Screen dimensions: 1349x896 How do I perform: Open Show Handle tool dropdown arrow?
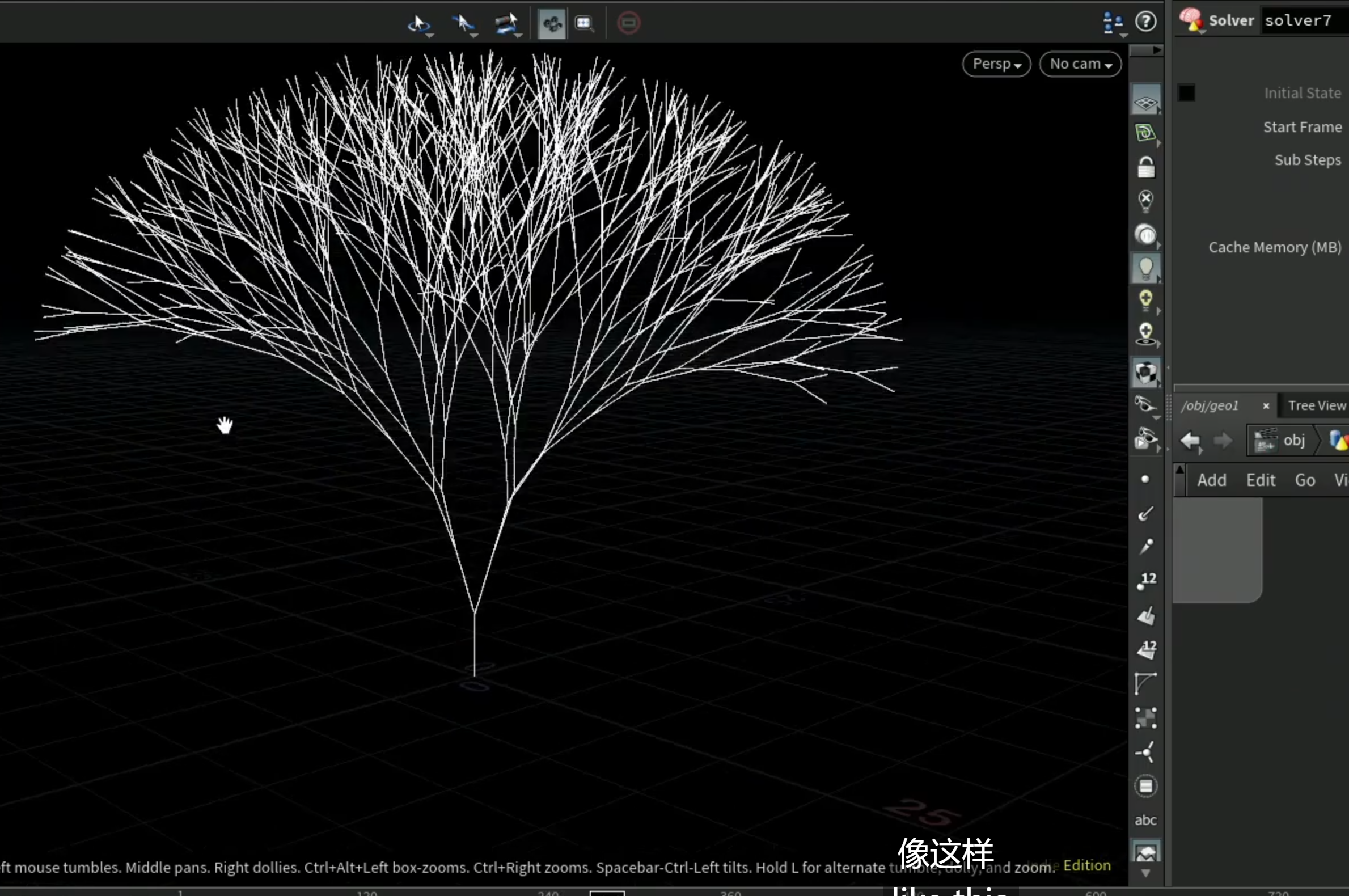(x=518, y=36)
